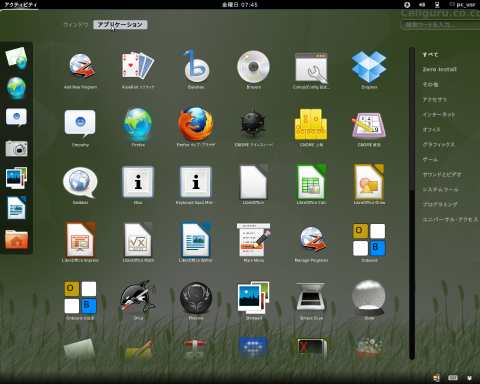Screen dimensions: 480x384
Task: Open the clock menu in top bar
Action: [x=240, y=5]
